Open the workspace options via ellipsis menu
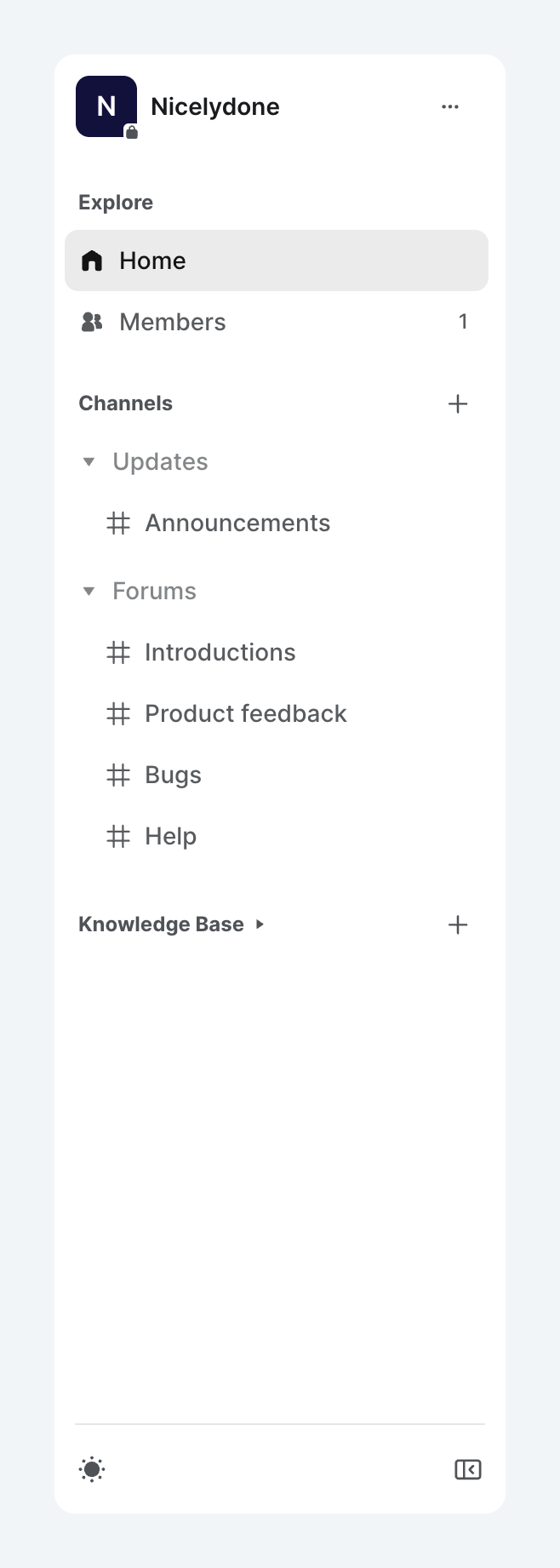The width and height of the screenshot is (560, 1568). [x=450, y=106]
